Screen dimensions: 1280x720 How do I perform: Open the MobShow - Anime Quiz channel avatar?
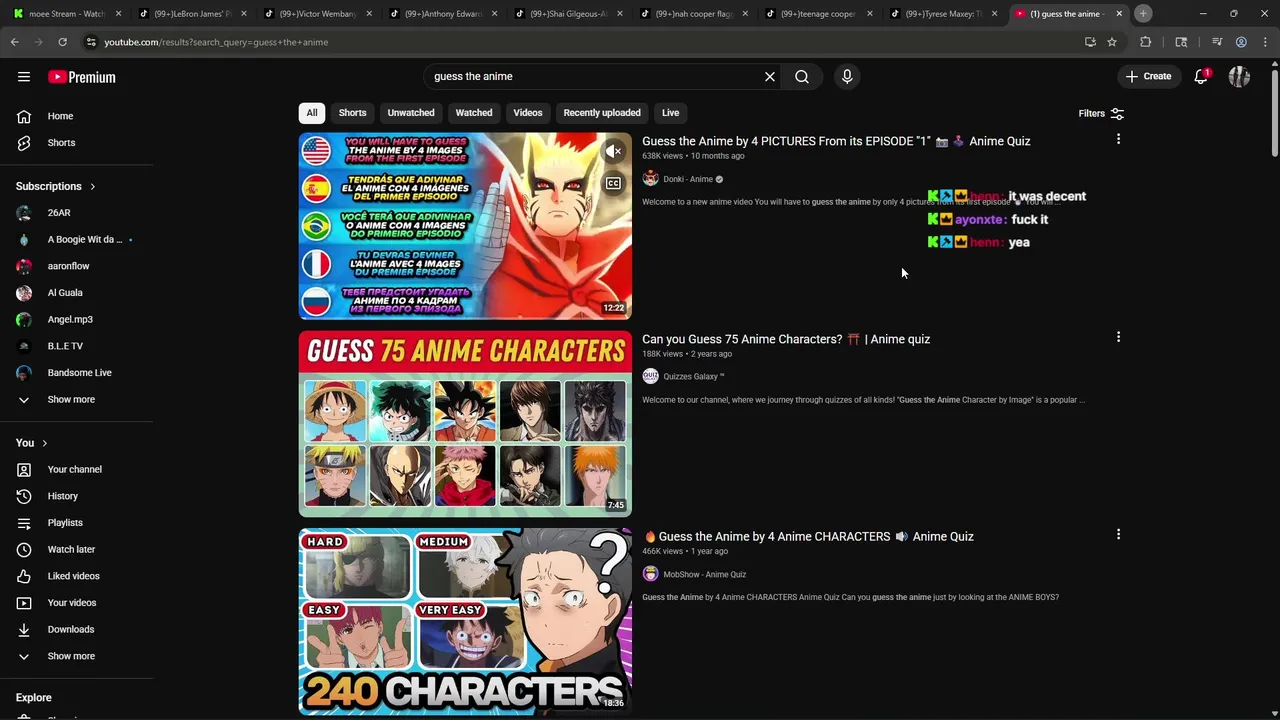point(650,574)
